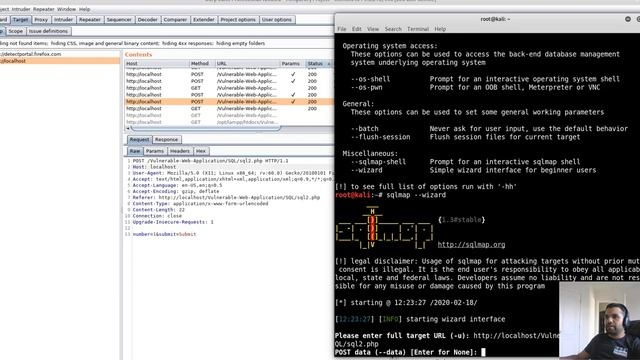This screenshot has width=640, height=360.
Task: Select the highlighted POST request row
Action: pyautogui.click(x=229, y=102)
